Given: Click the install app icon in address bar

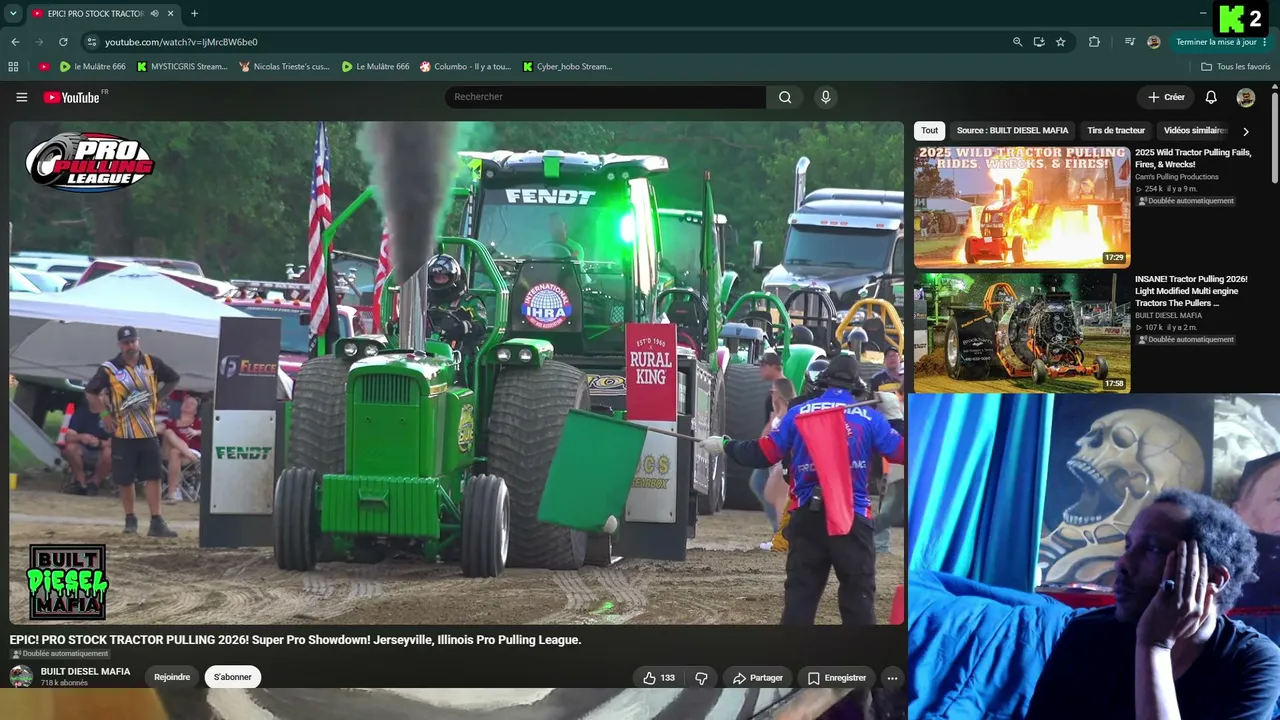Looking at the screenshot, I should [1039, 42].
